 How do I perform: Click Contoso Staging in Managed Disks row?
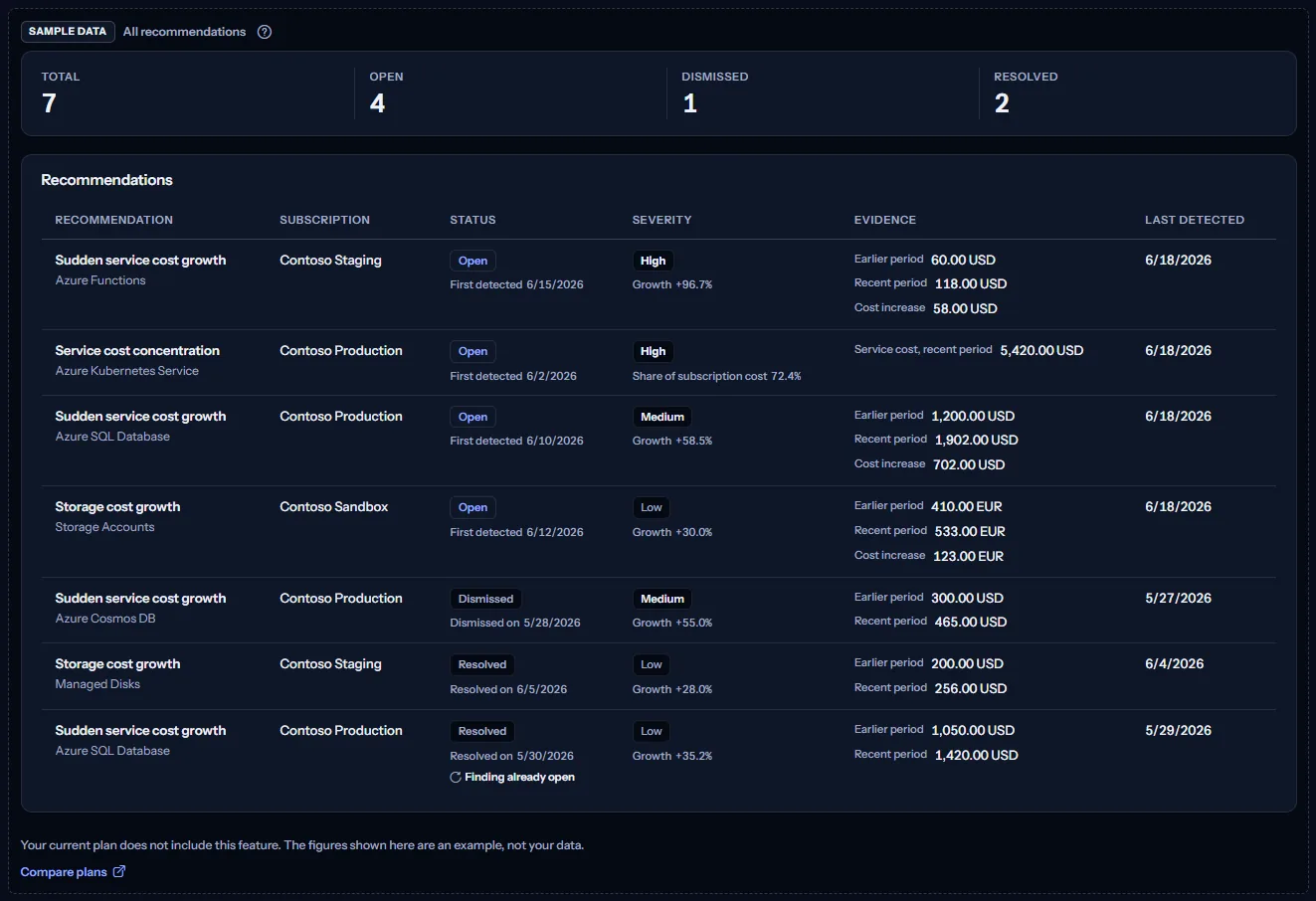tap(330, 664)
